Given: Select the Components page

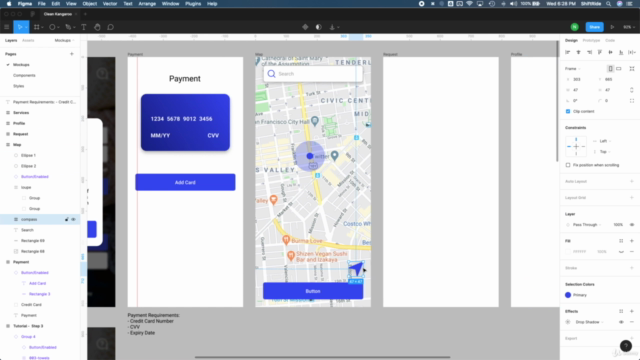Looking at the screenshot, I should tap(24, 76).
